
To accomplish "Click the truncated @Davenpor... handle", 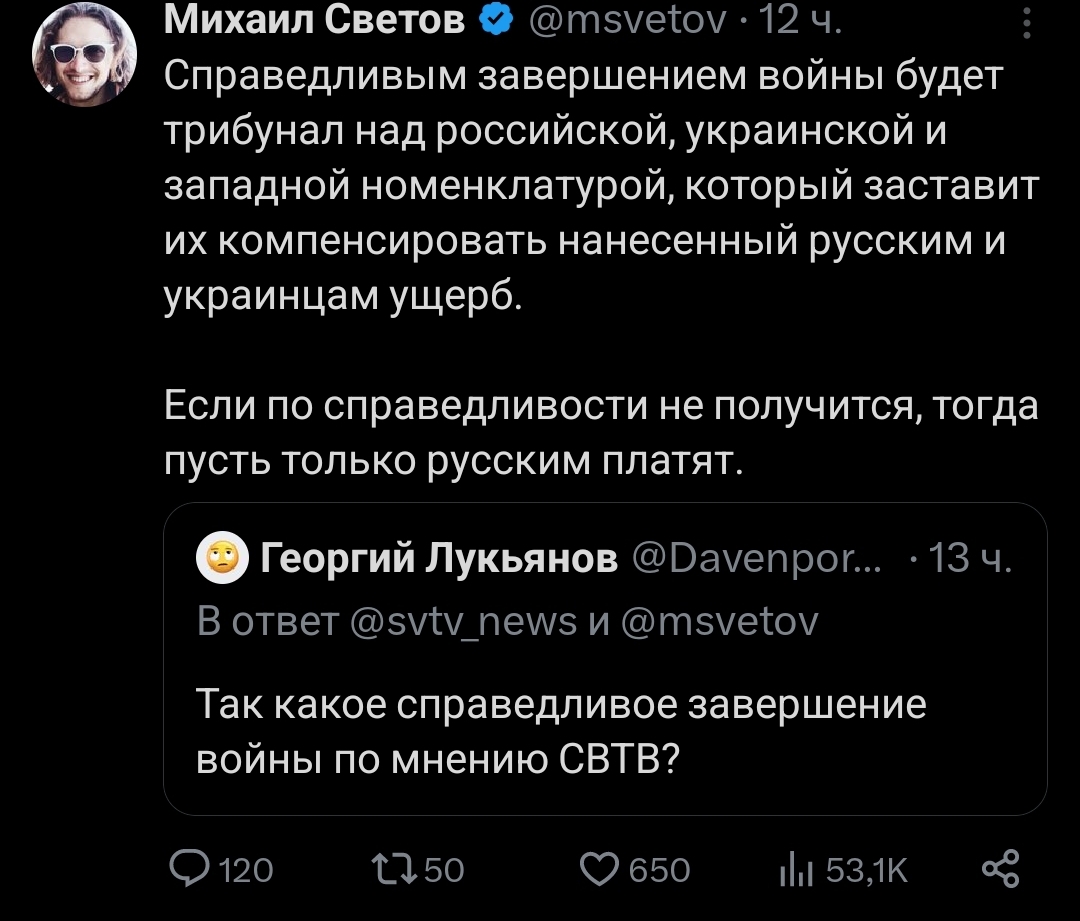I will pos(758,558).
